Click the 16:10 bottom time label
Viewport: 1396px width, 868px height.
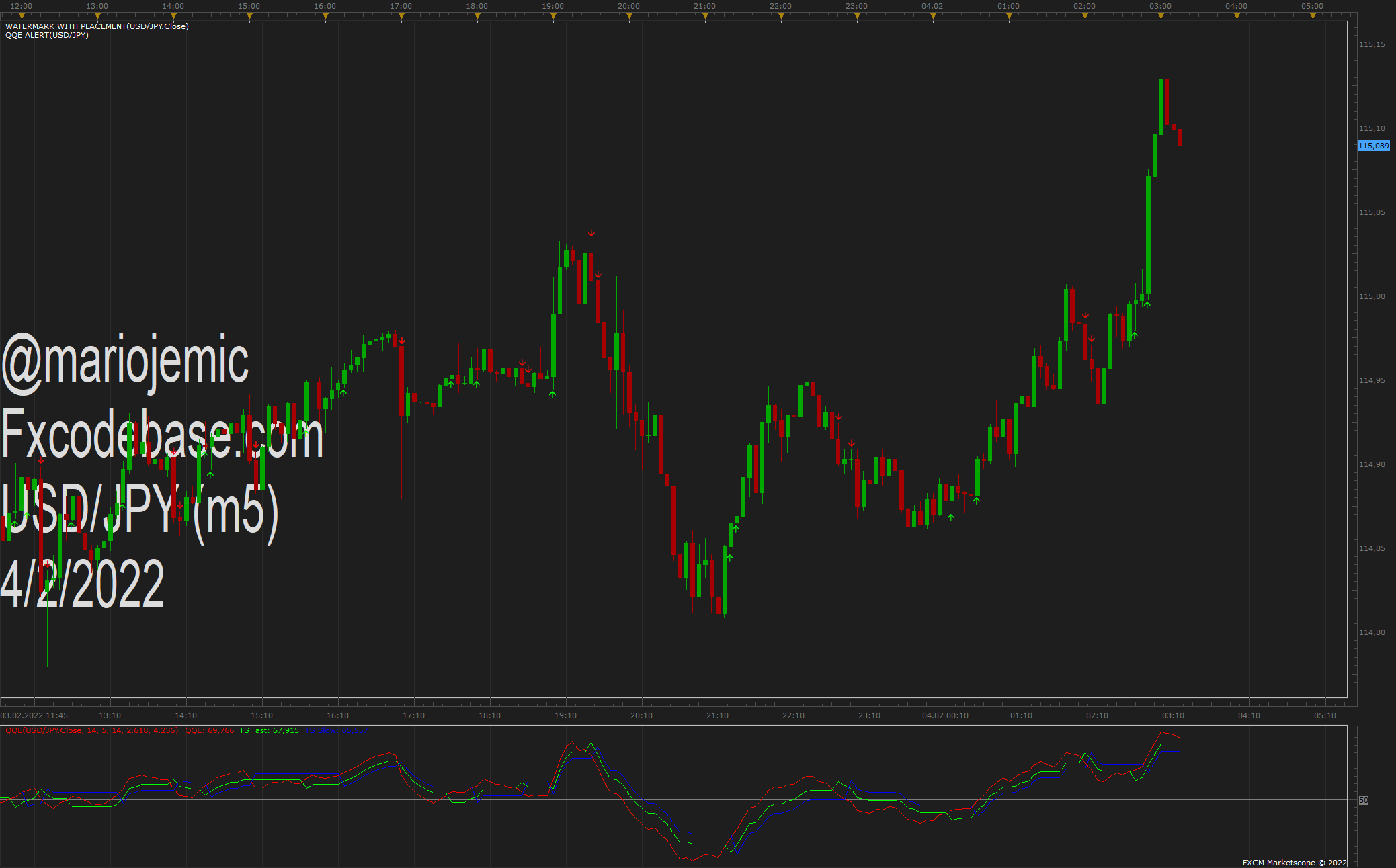[x=337, y=715]
